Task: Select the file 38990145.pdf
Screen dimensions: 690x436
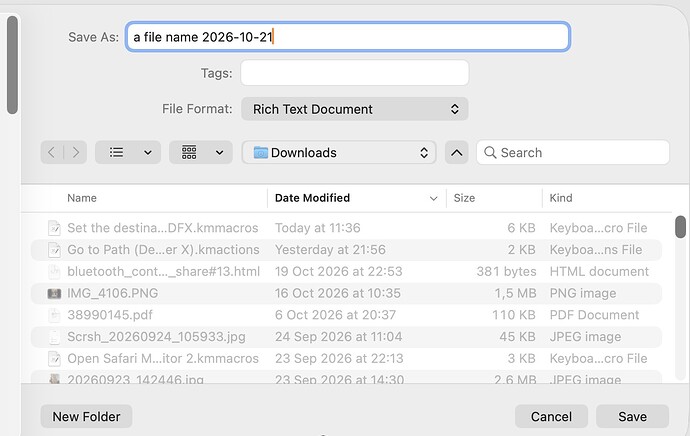Action: click(346, 315)
